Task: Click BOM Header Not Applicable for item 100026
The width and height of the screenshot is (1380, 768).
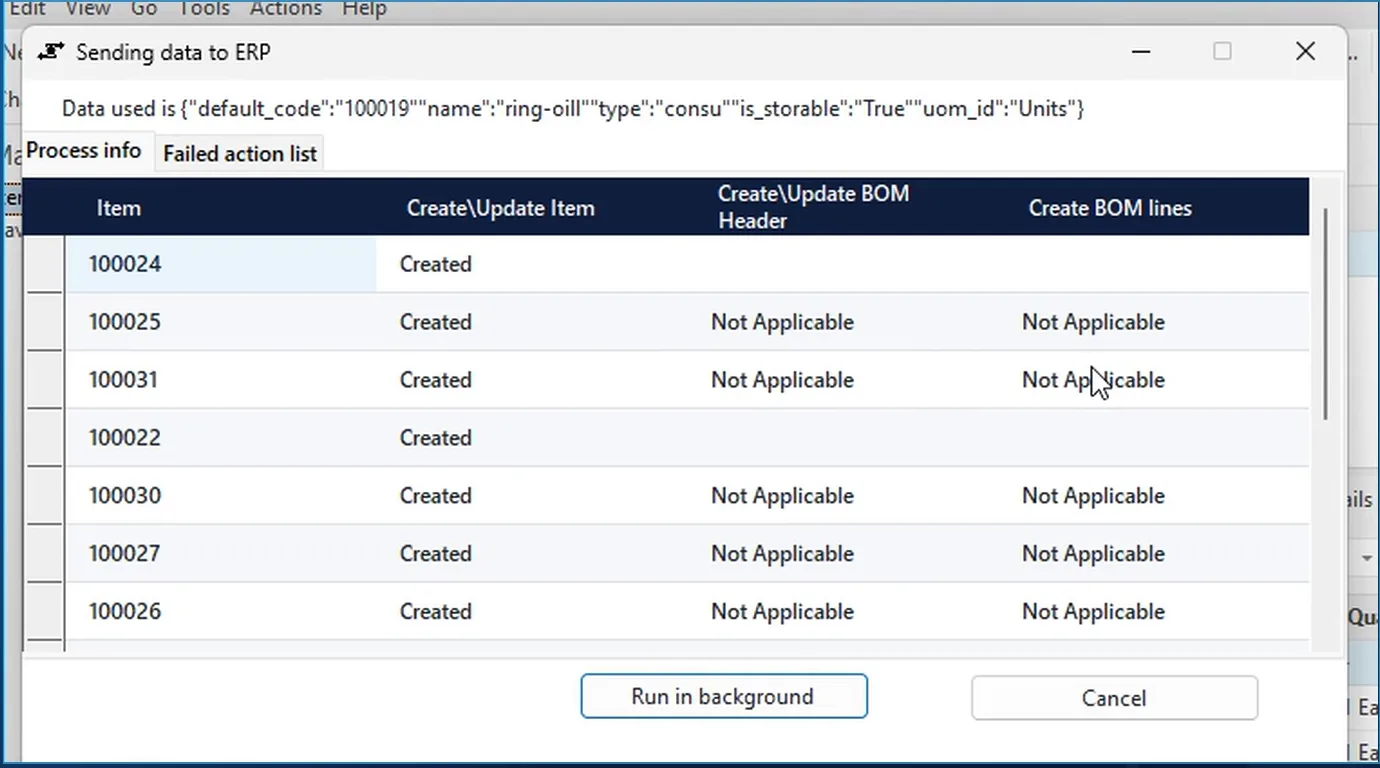Action: click(782, 612)
